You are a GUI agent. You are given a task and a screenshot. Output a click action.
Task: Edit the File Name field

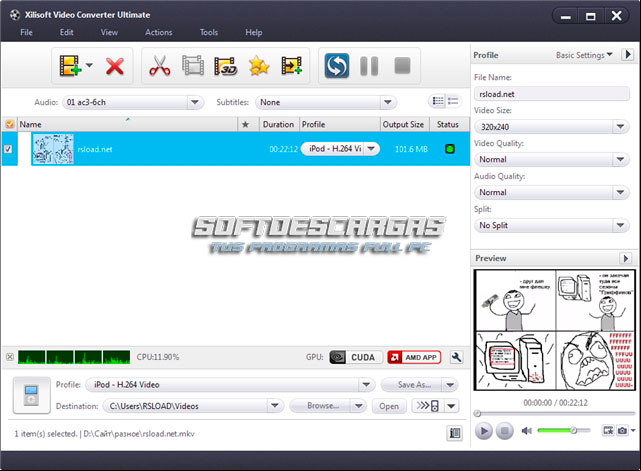[551, 94]
